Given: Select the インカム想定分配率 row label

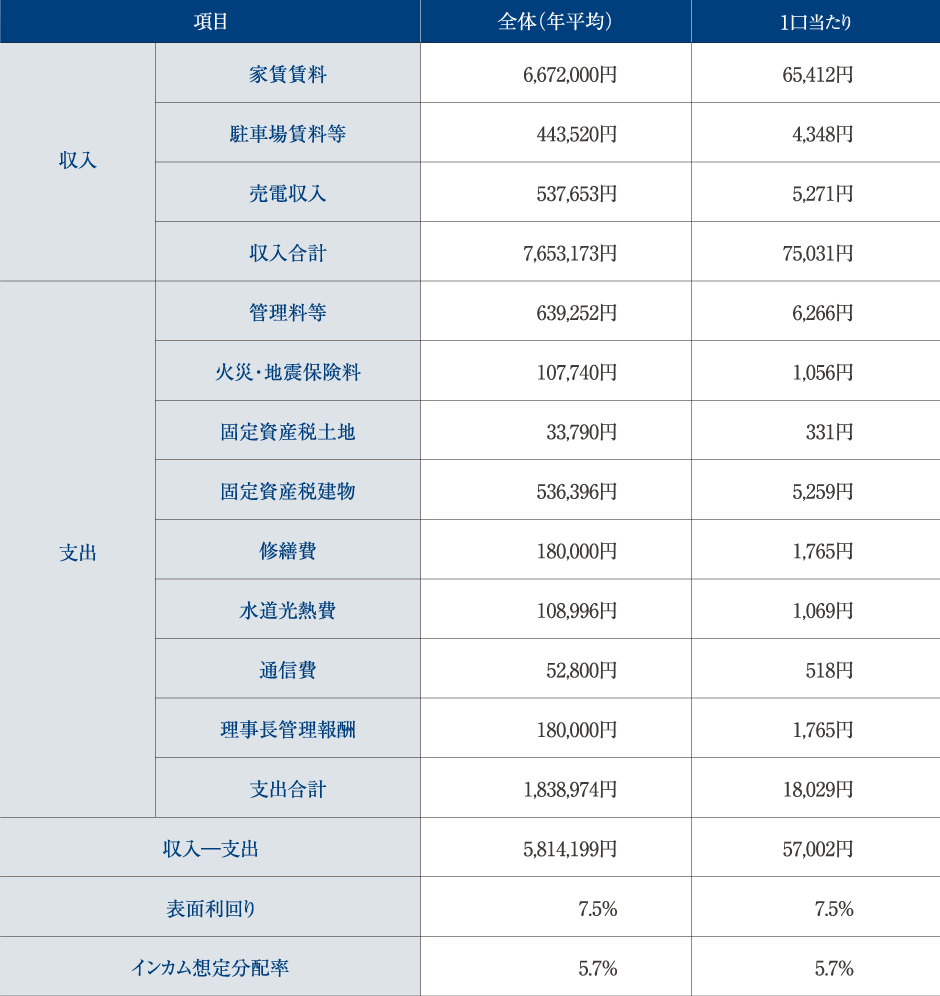Looking at the screenshot, I should (x=210, y=968).
